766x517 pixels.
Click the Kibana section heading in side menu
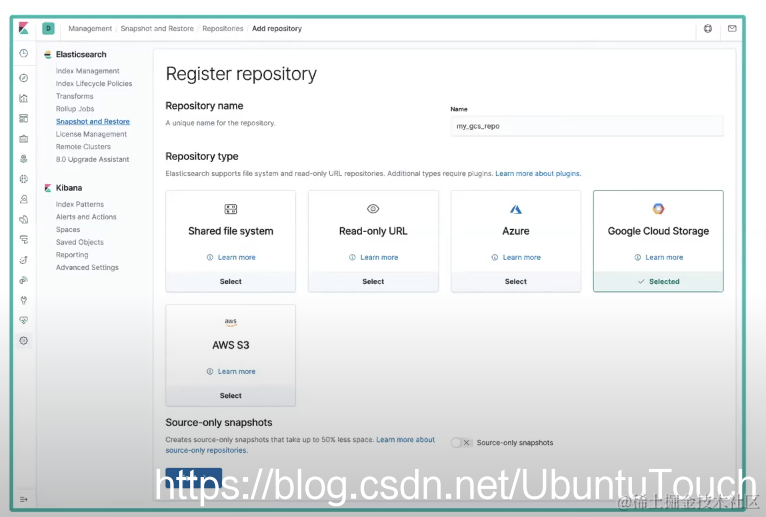pos(69,188)
